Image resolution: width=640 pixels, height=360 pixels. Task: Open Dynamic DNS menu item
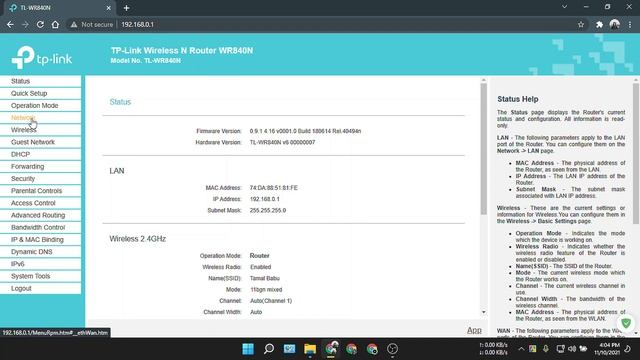click(41, 252)
